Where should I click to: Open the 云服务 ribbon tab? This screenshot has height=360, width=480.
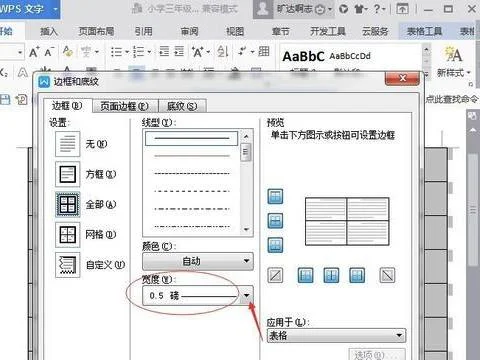(x=375, y=31)
